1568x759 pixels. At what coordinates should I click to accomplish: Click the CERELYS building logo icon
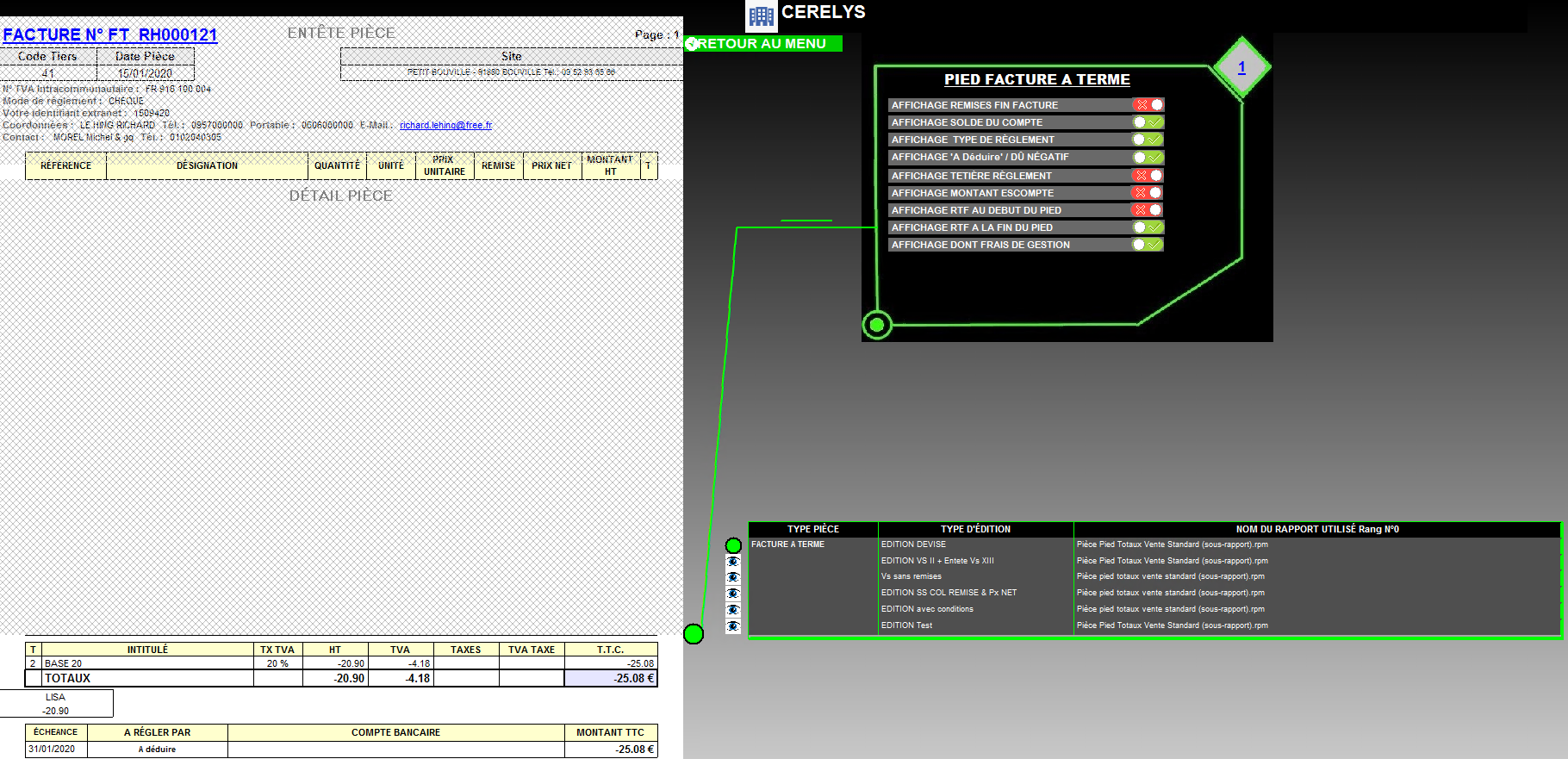[x=761, y=16]
